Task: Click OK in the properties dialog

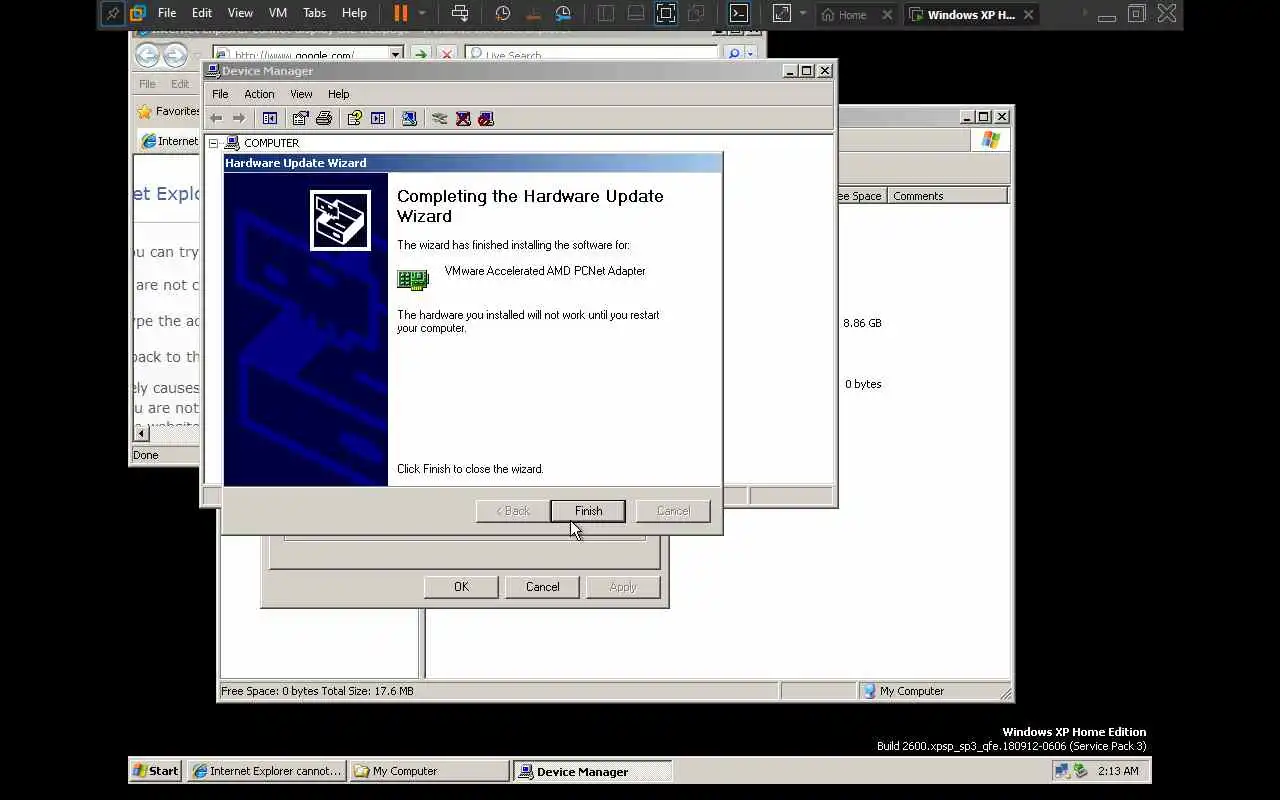Action: [461, 587]
